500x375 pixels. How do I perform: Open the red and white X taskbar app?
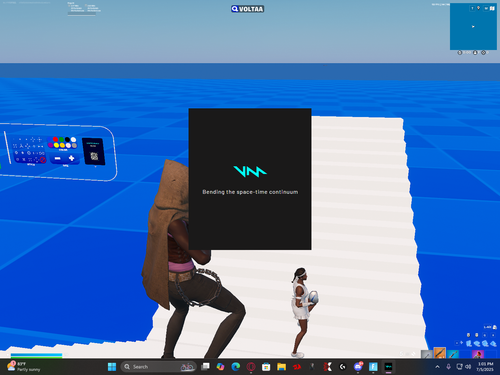point(327,367)
